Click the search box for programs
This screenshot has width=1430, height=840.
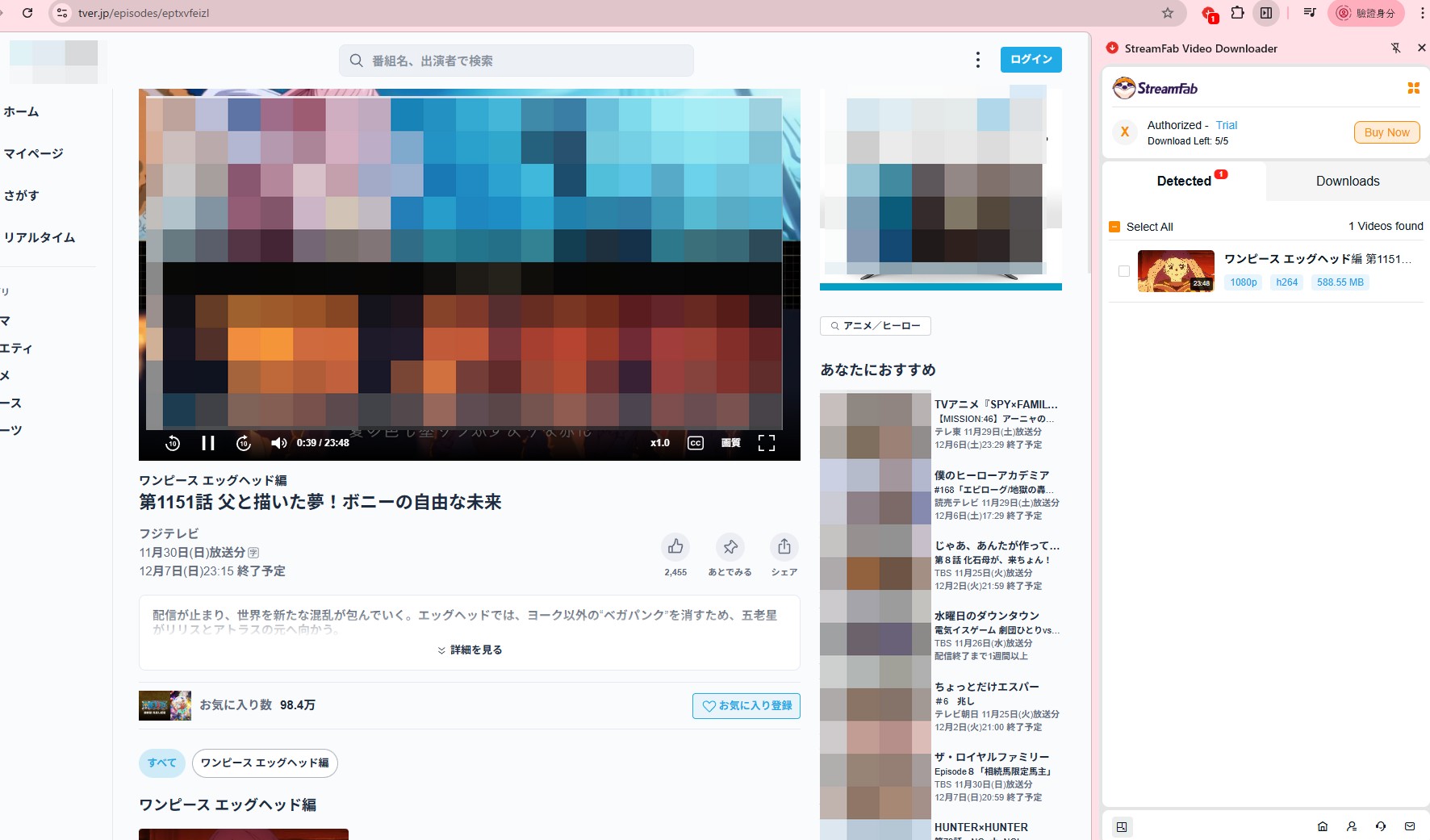pyautogui.click(x=516, y=61)
